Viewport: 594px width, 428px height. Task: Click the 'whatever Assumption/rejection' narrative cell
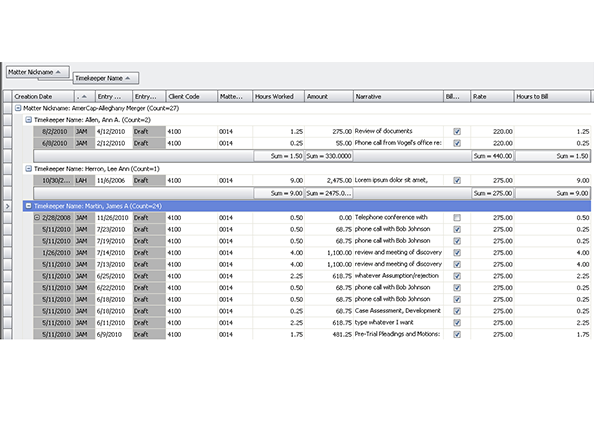[x=397, y=276]
